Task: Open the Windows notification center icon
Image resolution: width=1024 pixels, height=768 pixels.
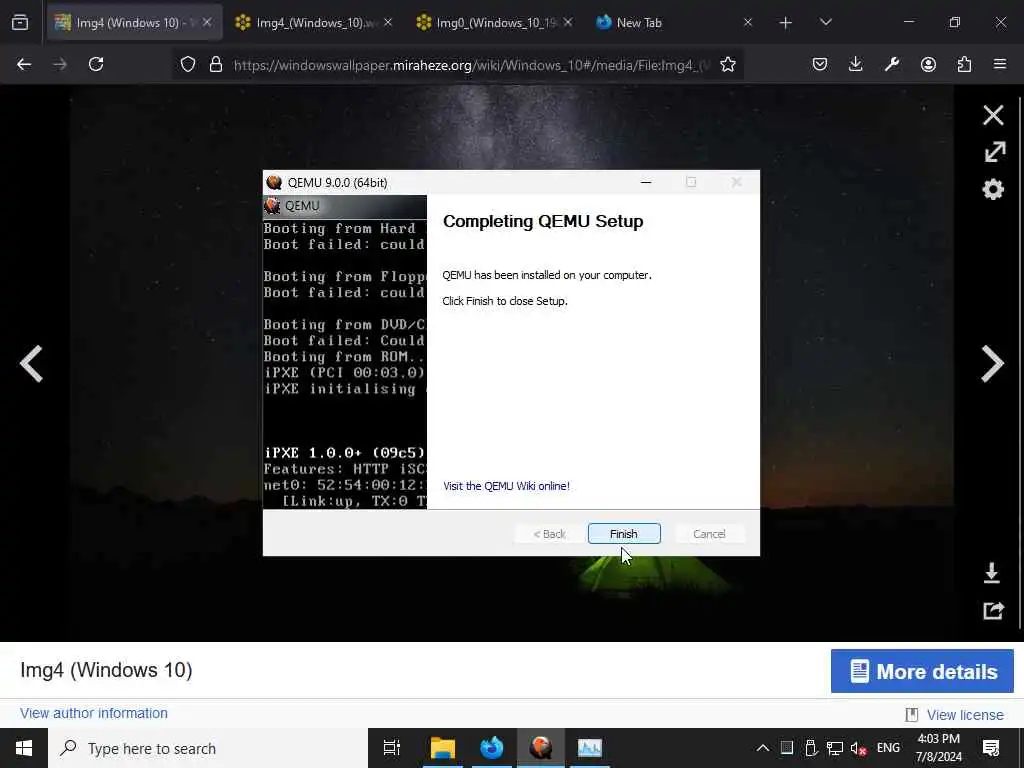Action: 991,748
